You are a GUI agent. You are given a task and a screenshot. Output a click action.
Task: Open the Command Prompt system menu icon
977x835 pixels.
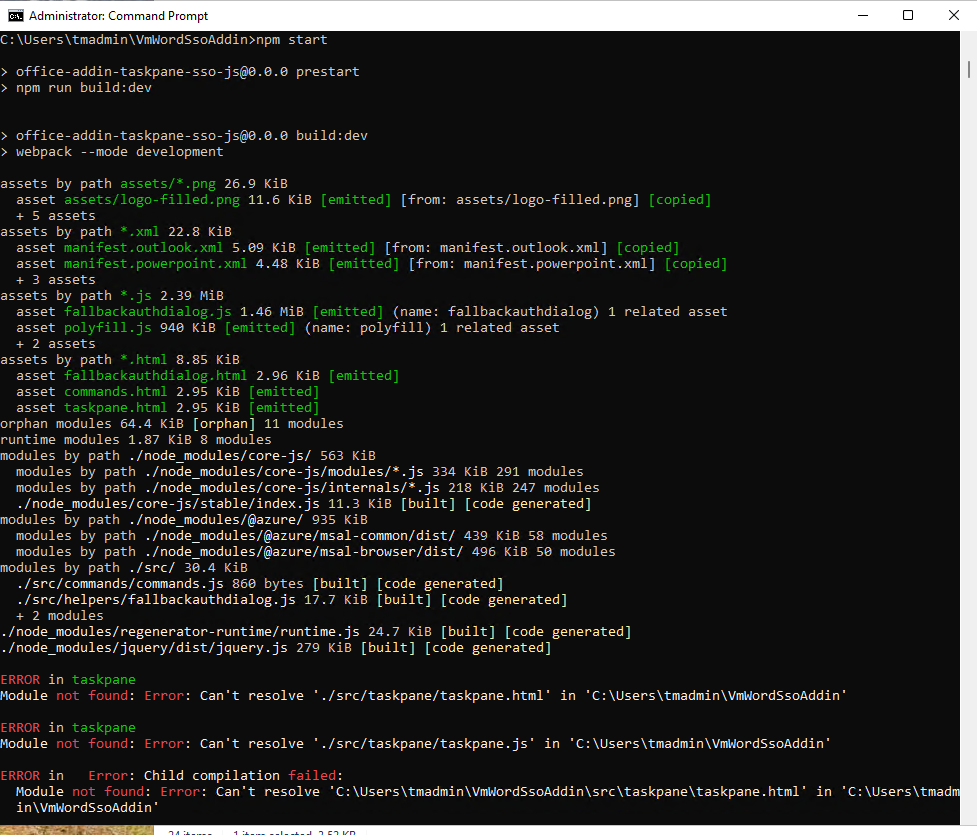[15, 16]
